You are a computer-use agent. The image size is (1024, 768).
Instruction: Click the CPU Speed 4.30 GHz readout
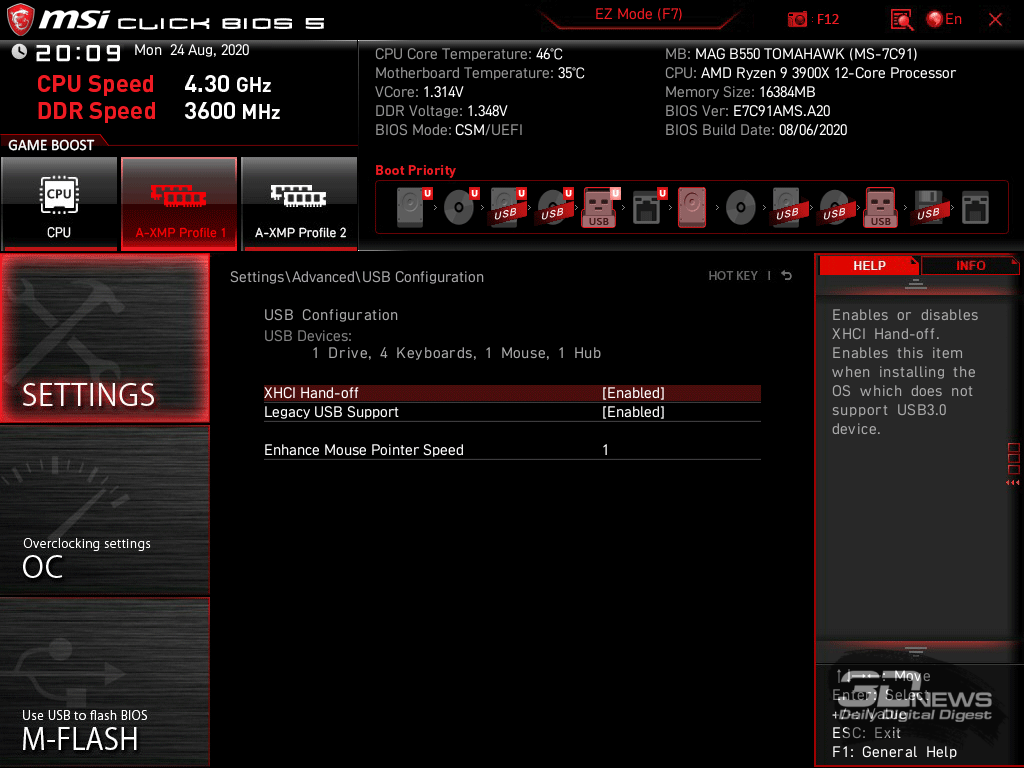tap(154, 84)
